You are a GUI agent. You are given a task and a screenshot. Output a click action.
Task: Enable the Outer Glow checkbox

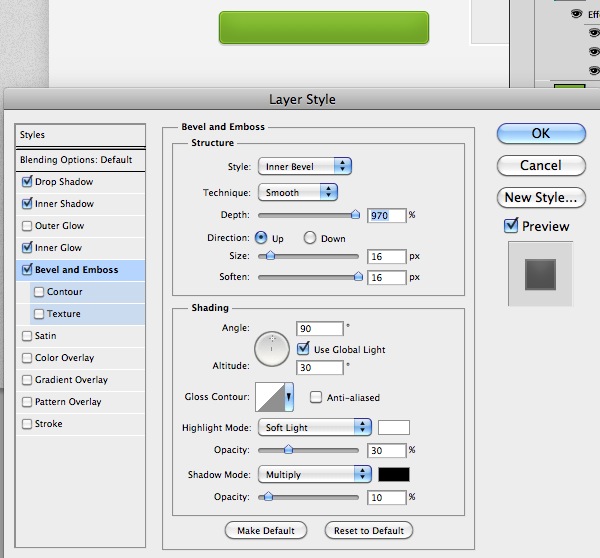click(x=27, y=225)
